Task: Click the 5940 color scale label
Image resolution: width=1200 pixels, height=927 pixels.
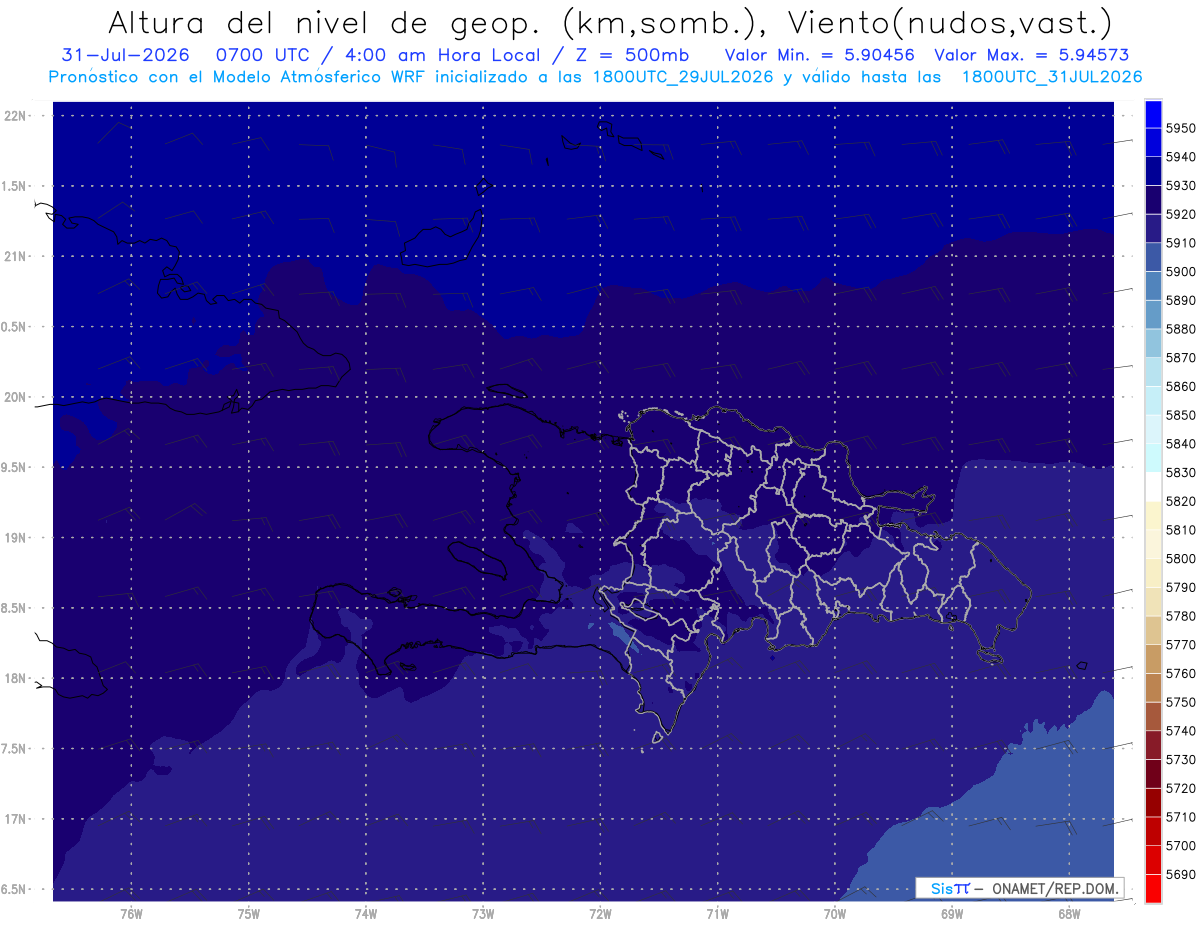Action: point(1181,157)
